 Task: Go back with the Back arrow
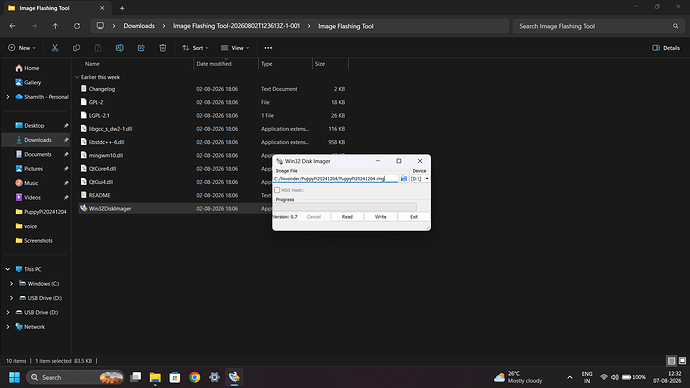pyautogui.click(x=12, y=26)
